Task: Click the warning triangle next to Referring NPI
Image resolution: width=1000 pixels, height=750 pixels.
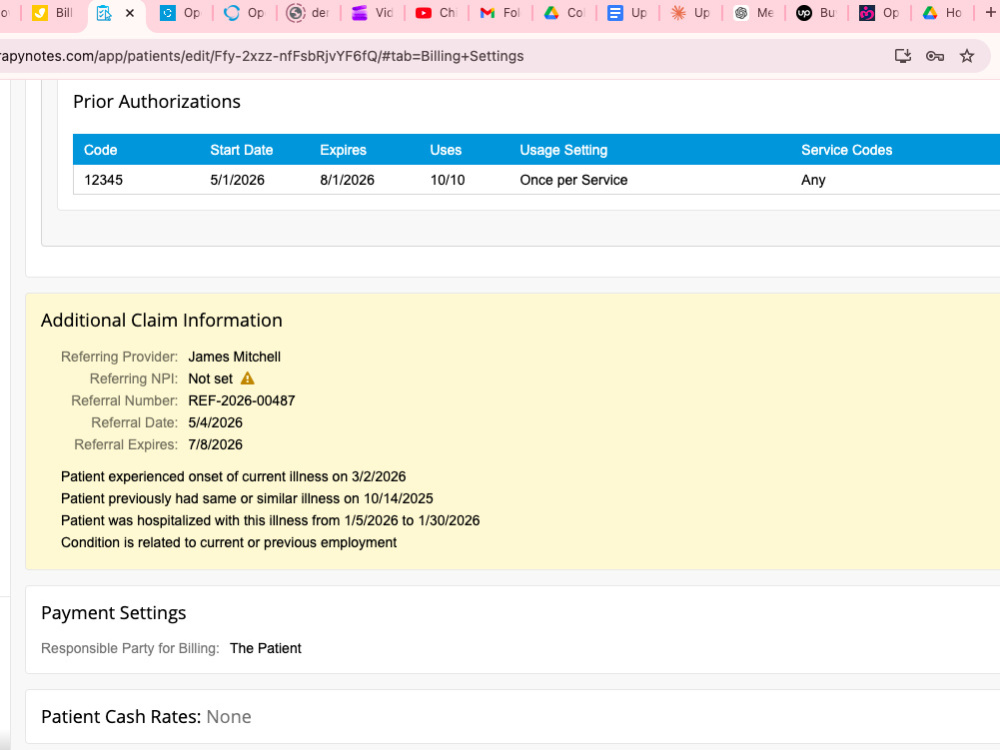Action: click(247, 379)
